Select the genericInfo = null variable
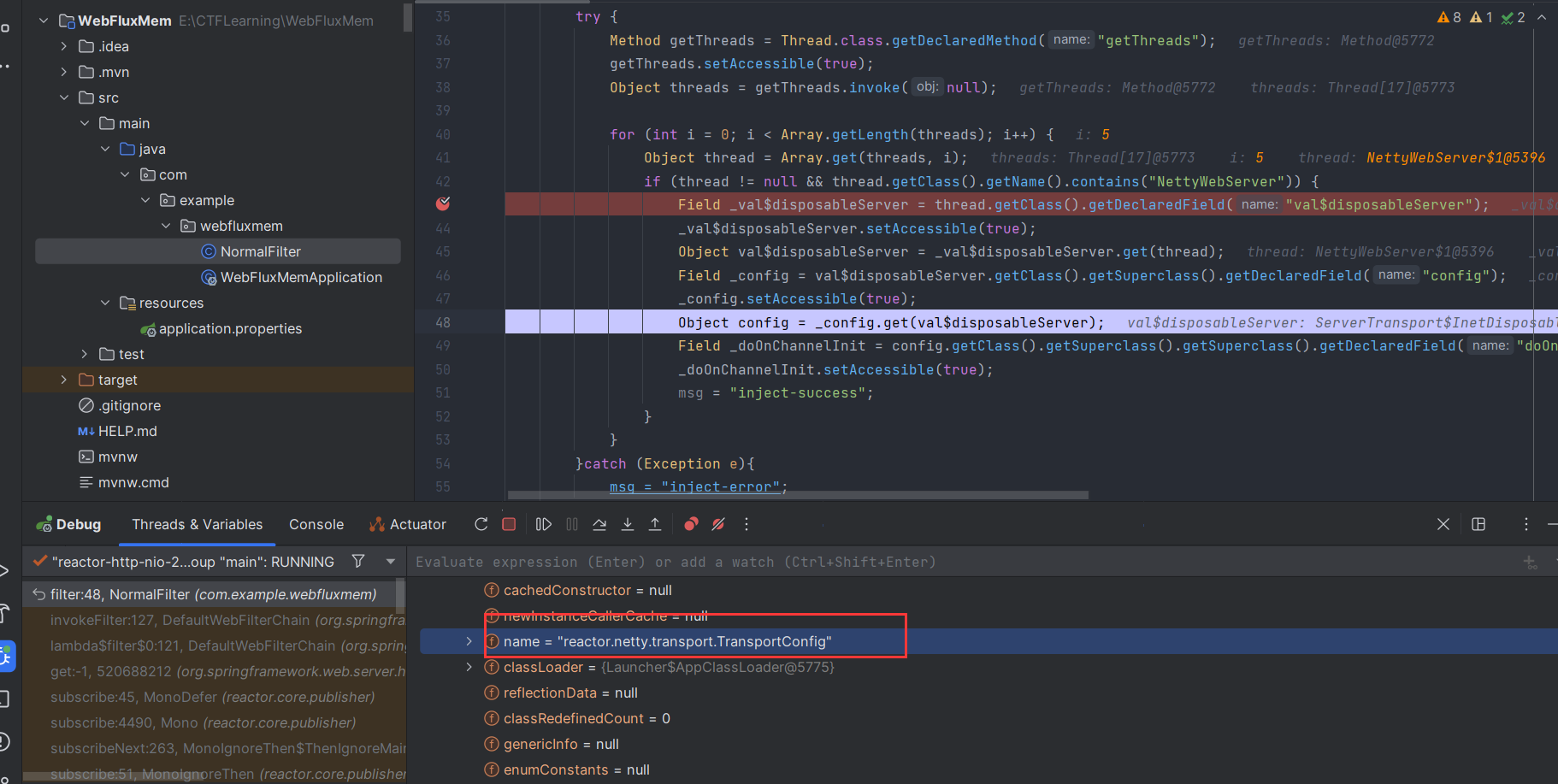 pyautogui.click(x=552, y=744)
